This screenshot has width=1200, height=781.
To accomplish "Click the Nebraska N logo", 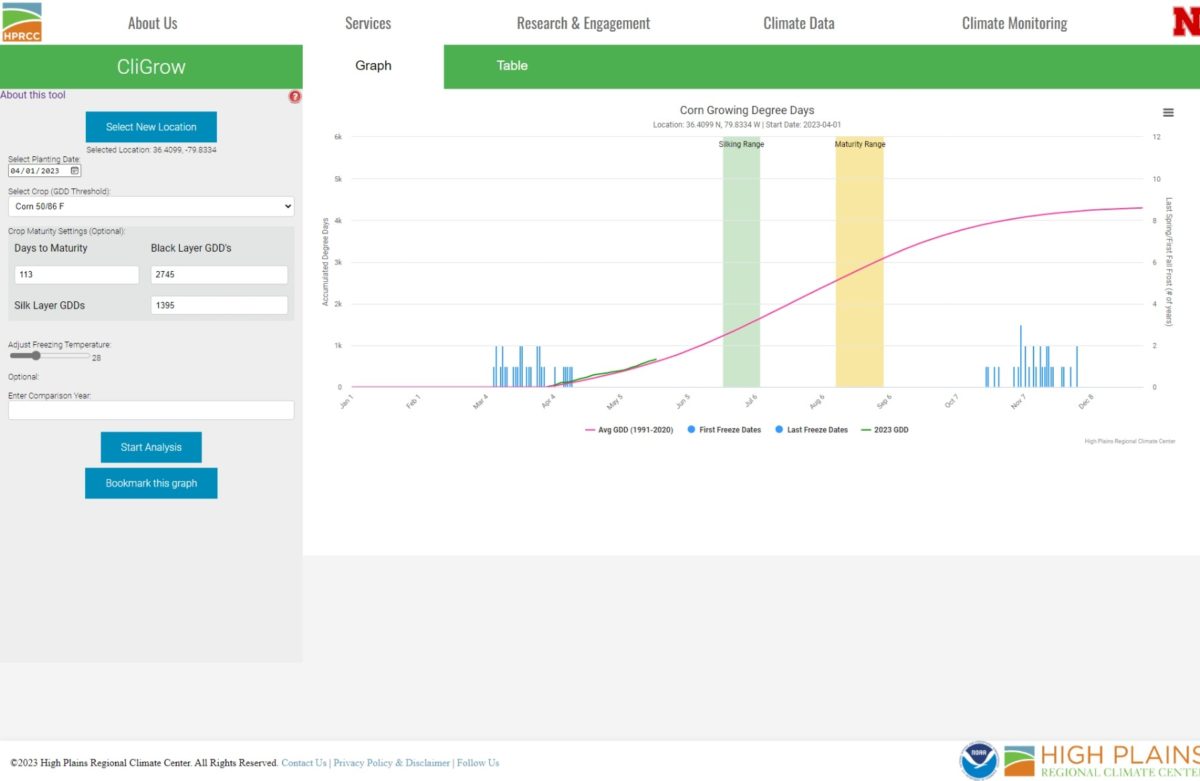I will click(x=1185, y=22).
